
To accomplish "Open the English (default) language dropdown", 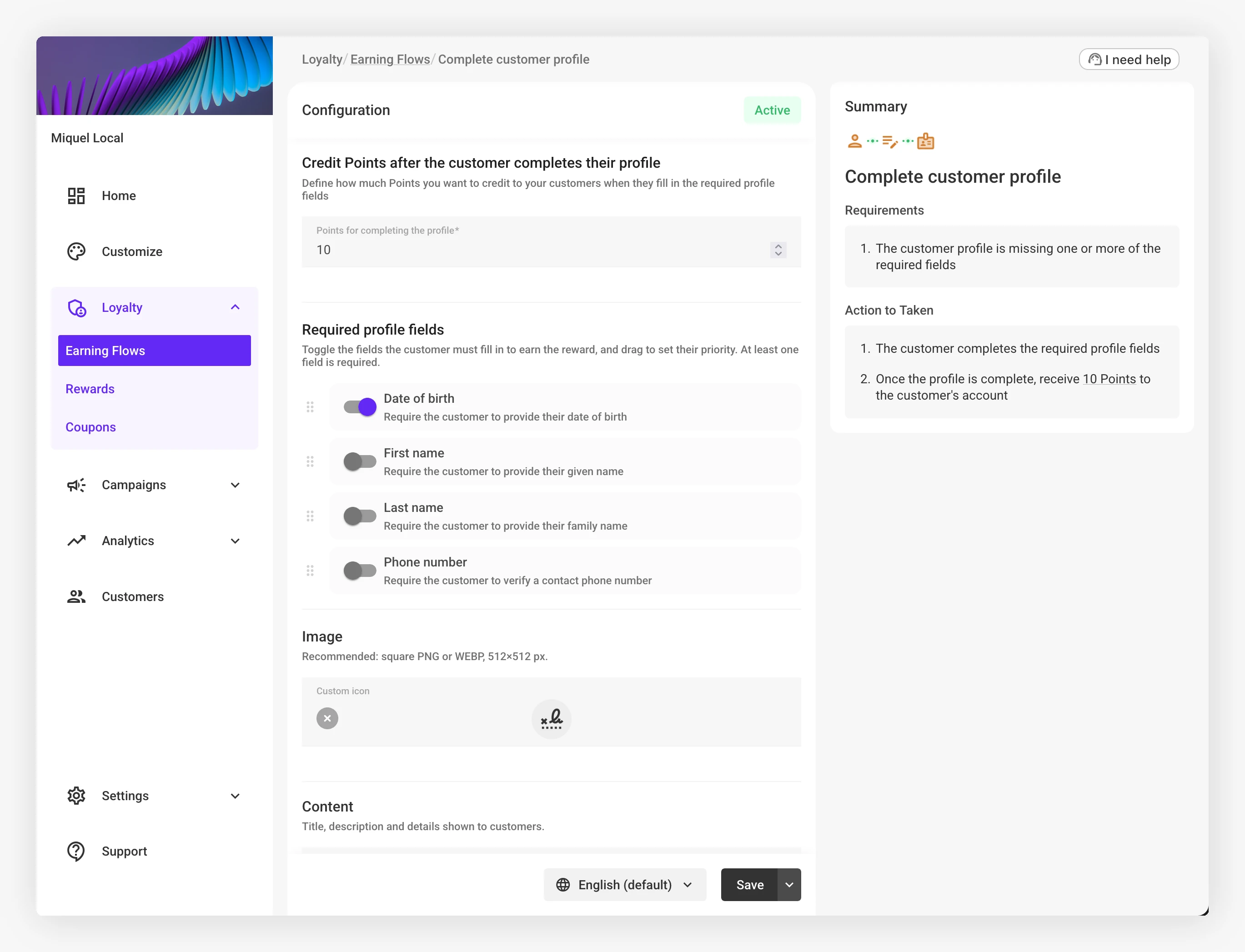I will pyautogui.click(x=624, y=885).
